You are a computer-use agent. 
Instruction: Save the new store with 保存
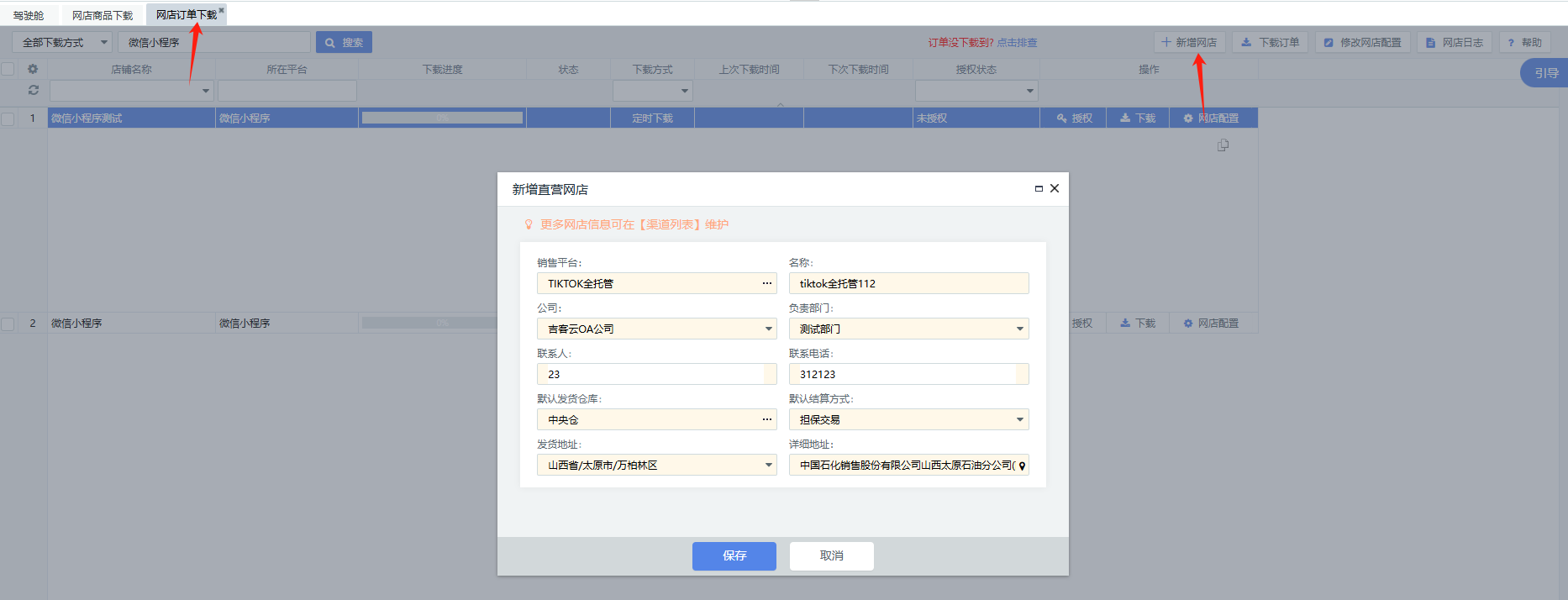pyautogui.click(x=734, y=555)
